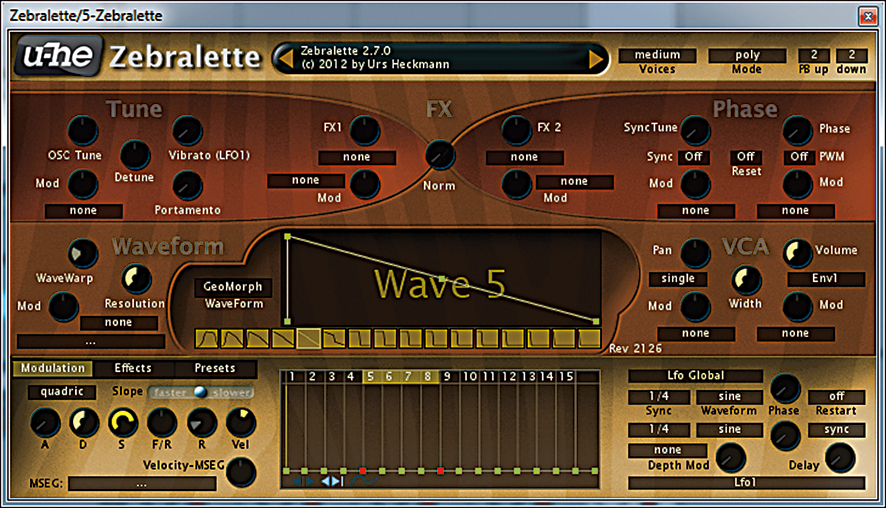Click the VCA Volume knob
Screen dimensions: 886x508
click(797, 251)
